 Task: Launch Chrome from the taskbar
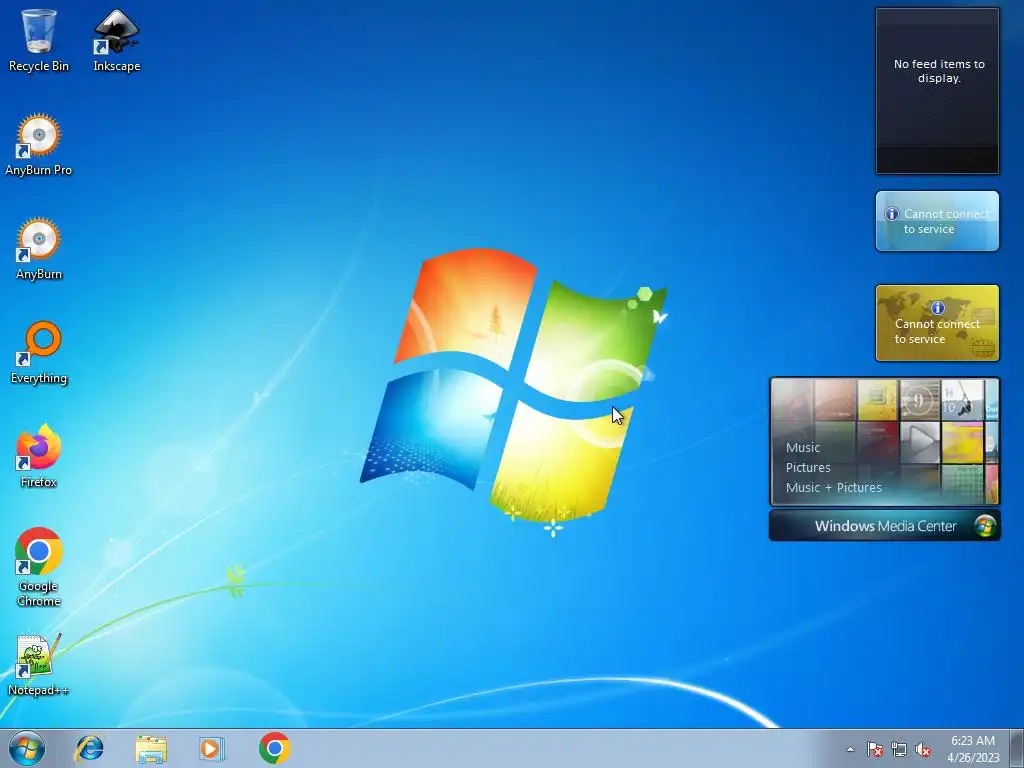tap(274, 748)
